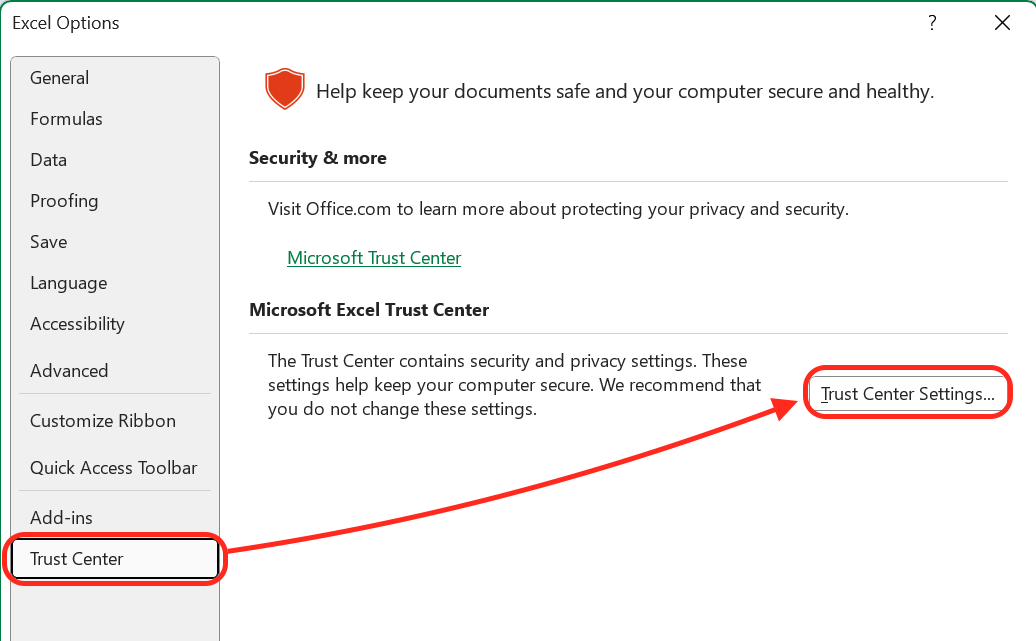Click the Excel Options title bar

(x=400, y=23)
